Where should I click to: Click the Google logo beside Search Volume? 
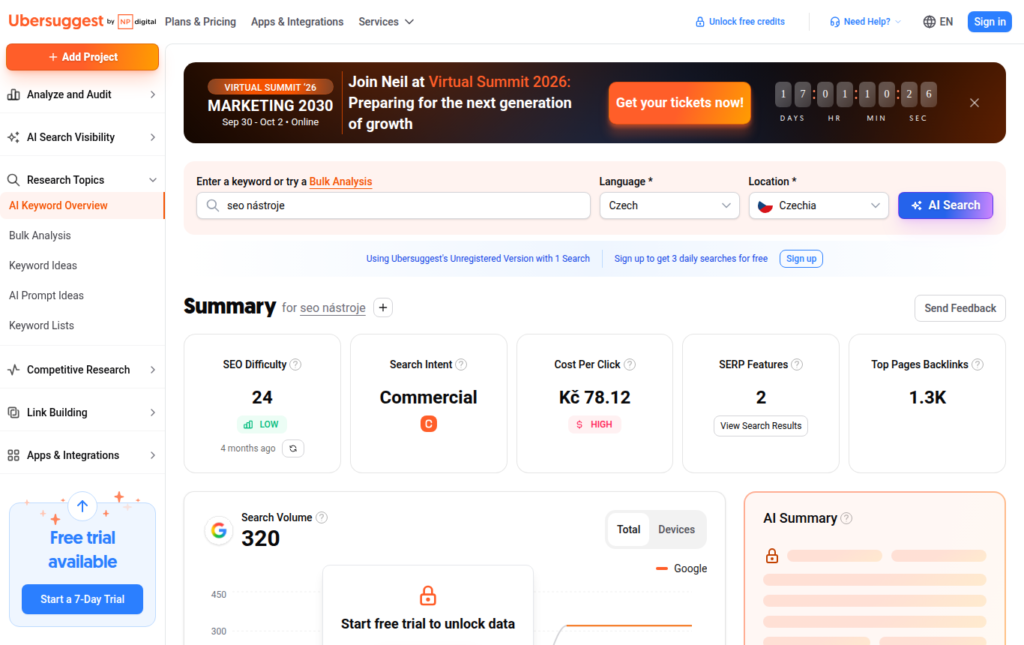click(x=219, y=530)
